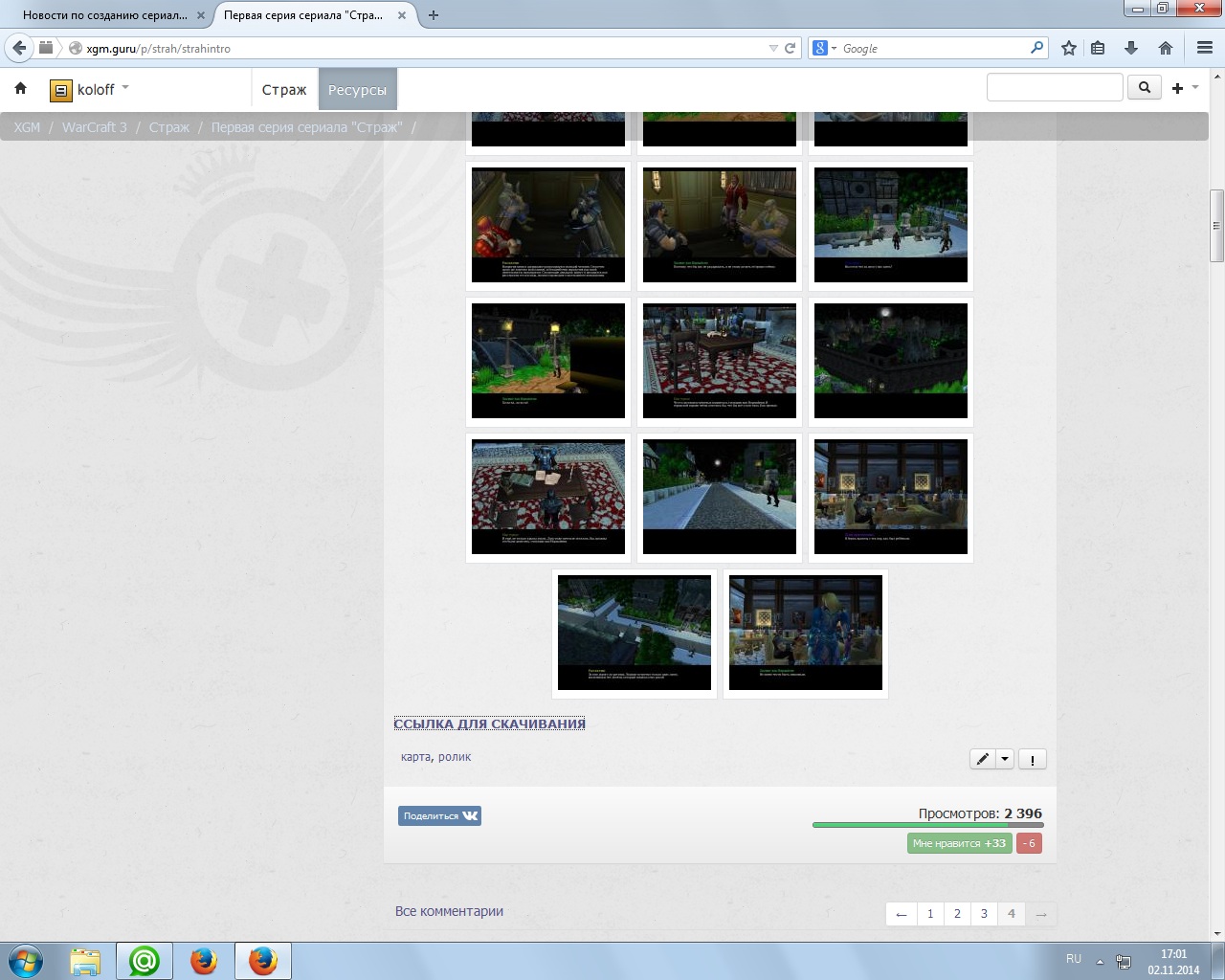
Task: Open the site home icon beside koloff
Action: (x=20, y=89)
